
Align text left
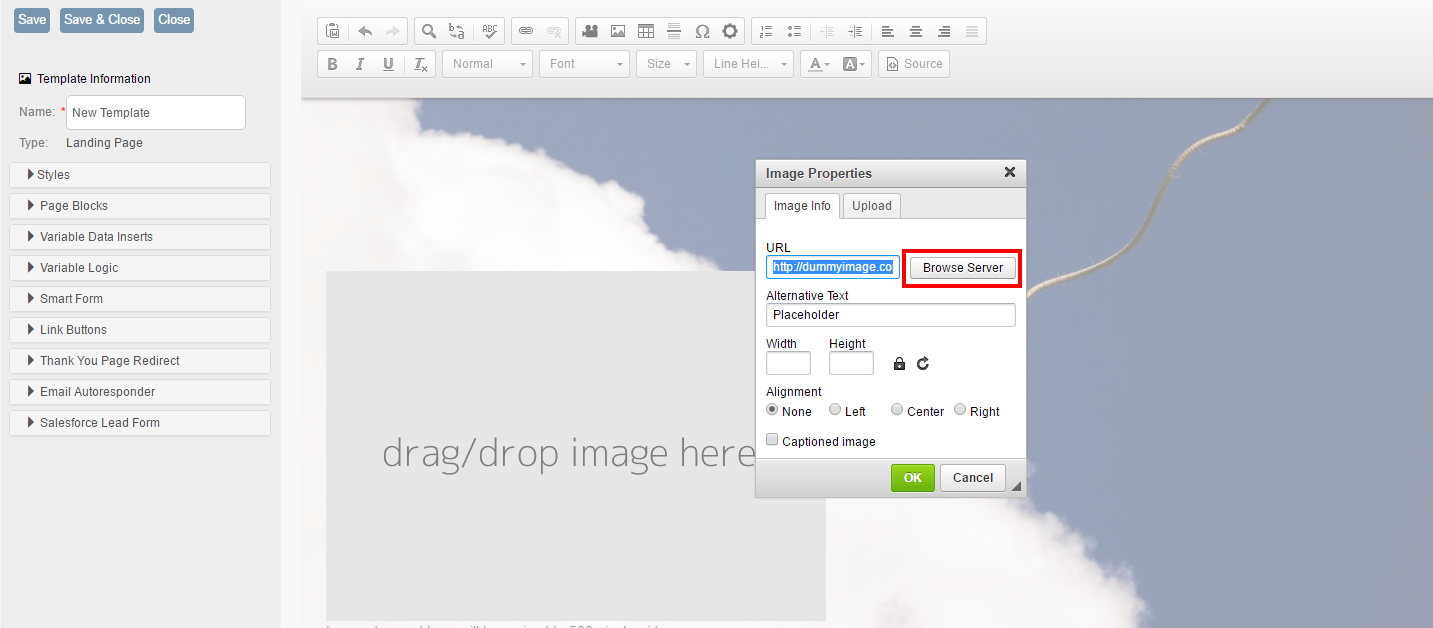(x=888, y=31)
